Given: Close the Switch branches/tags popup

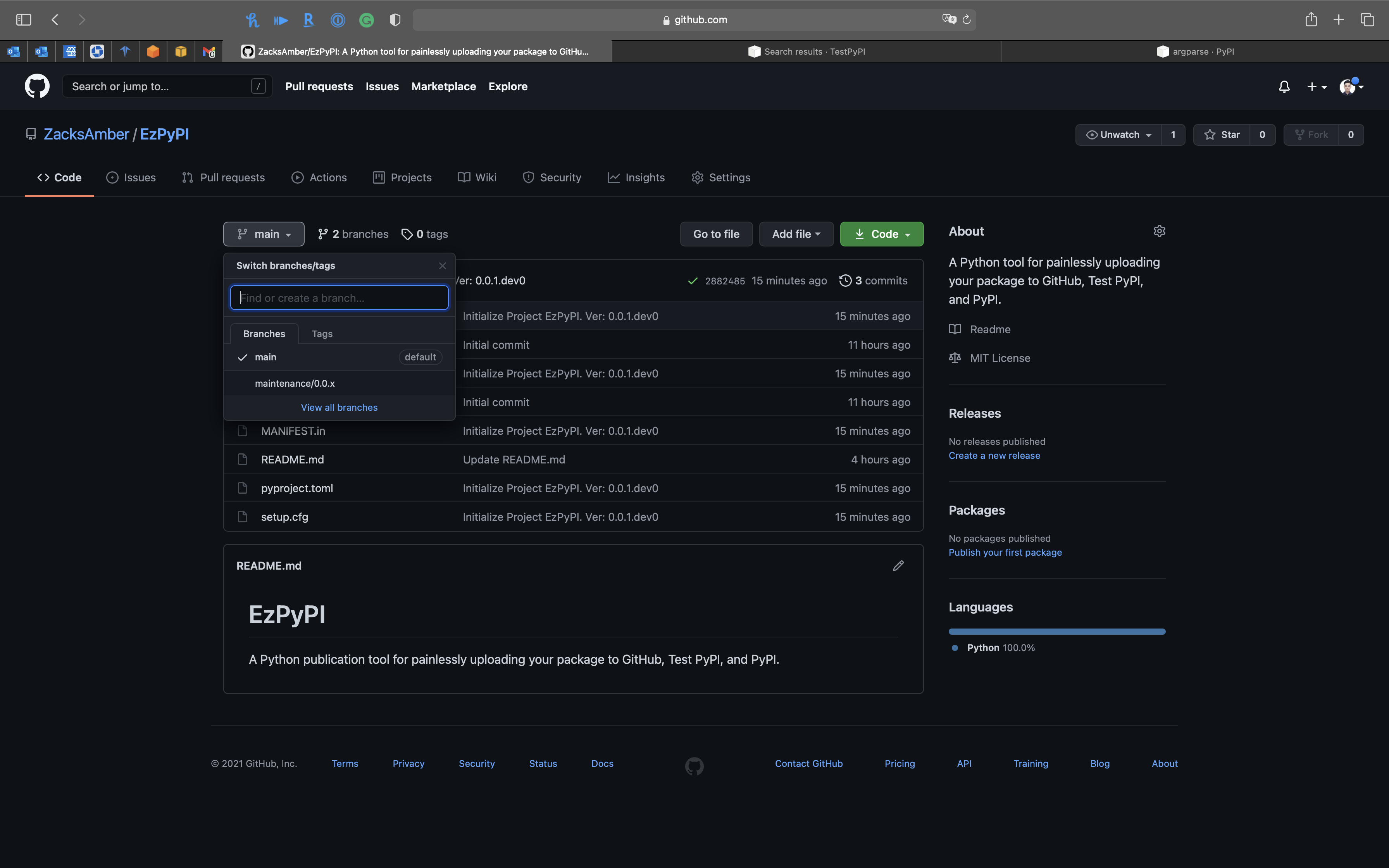Looking at the screenshot, I should pyautogui.click(x=442, y=266).
